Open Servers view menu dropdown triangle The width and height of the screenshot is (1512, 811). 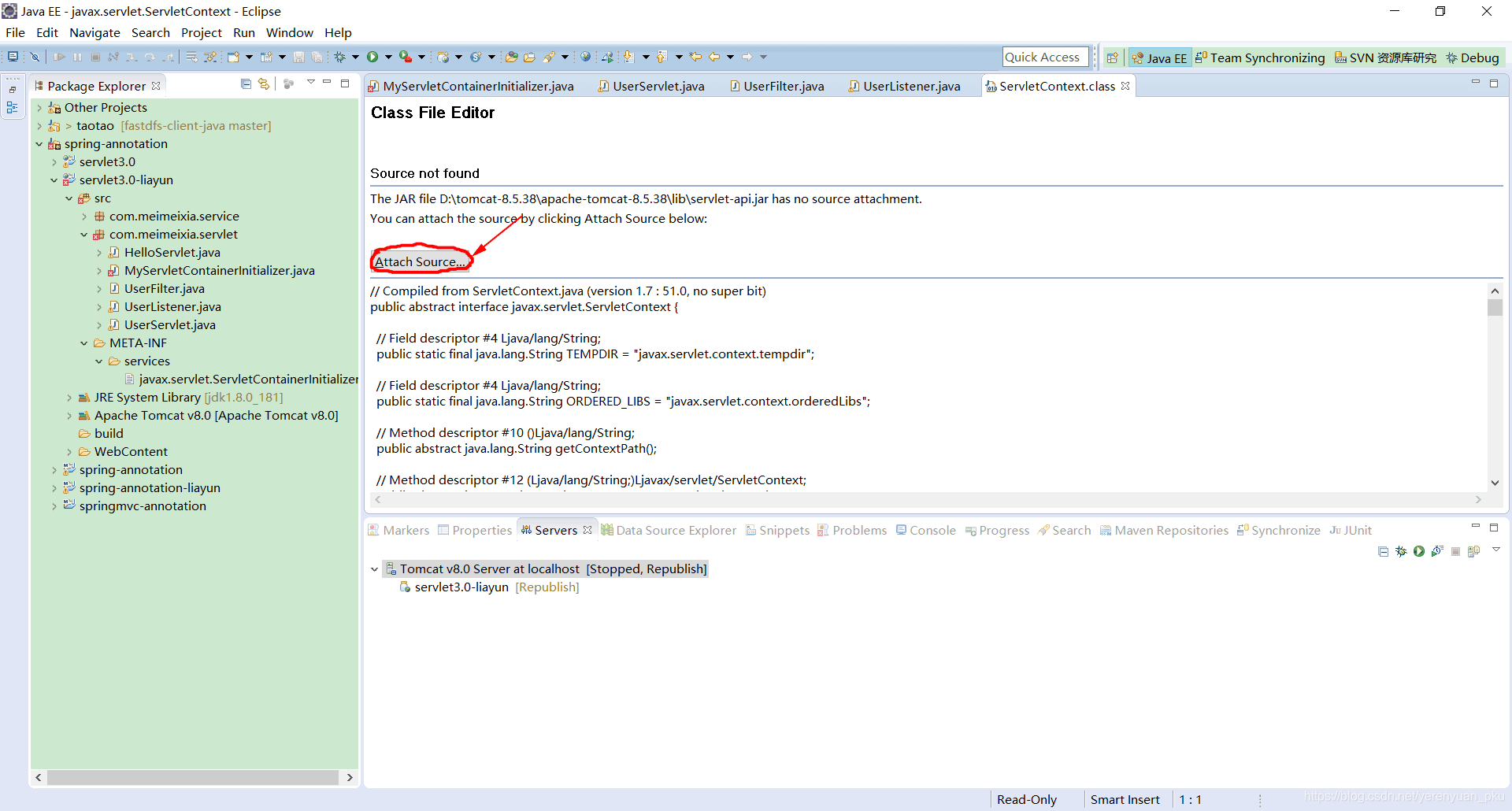point(1495,550)
